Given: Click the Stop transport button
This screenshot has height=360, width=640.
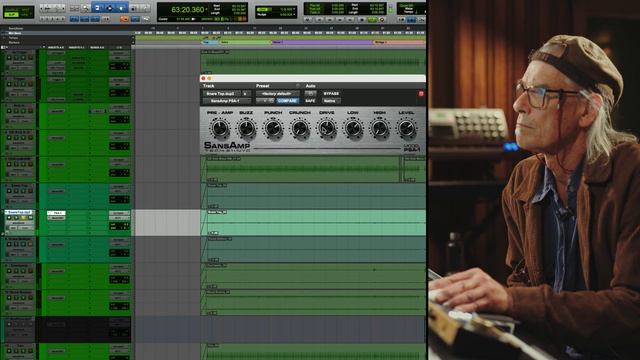Looking at the screenshot, I should click(x=361, y=19).
